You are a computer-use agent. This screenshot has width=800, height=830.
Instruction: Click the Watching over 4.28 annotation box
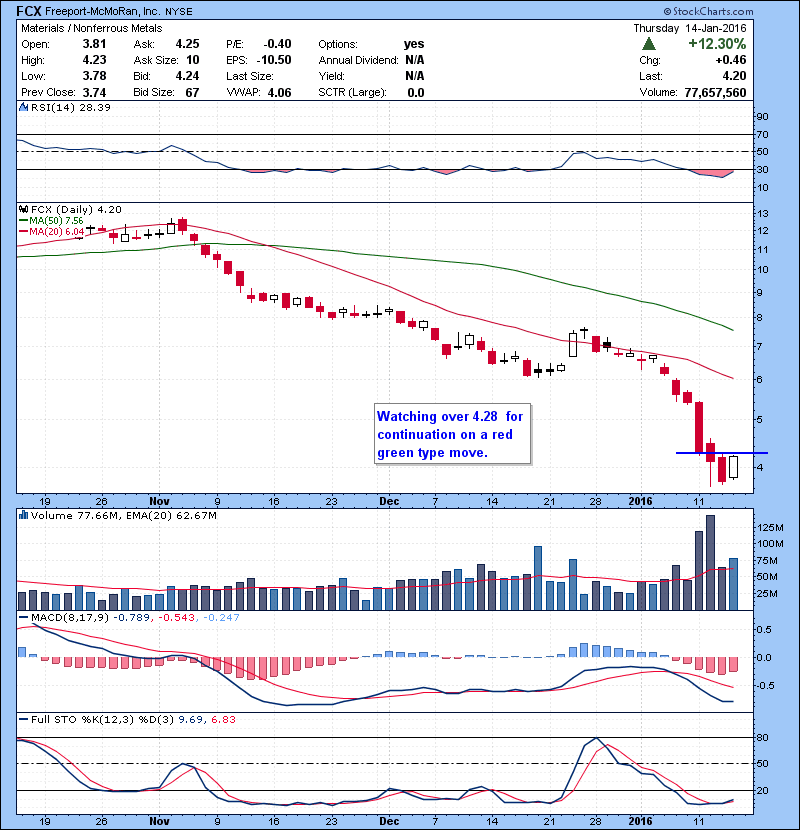(x=452, y=434)
